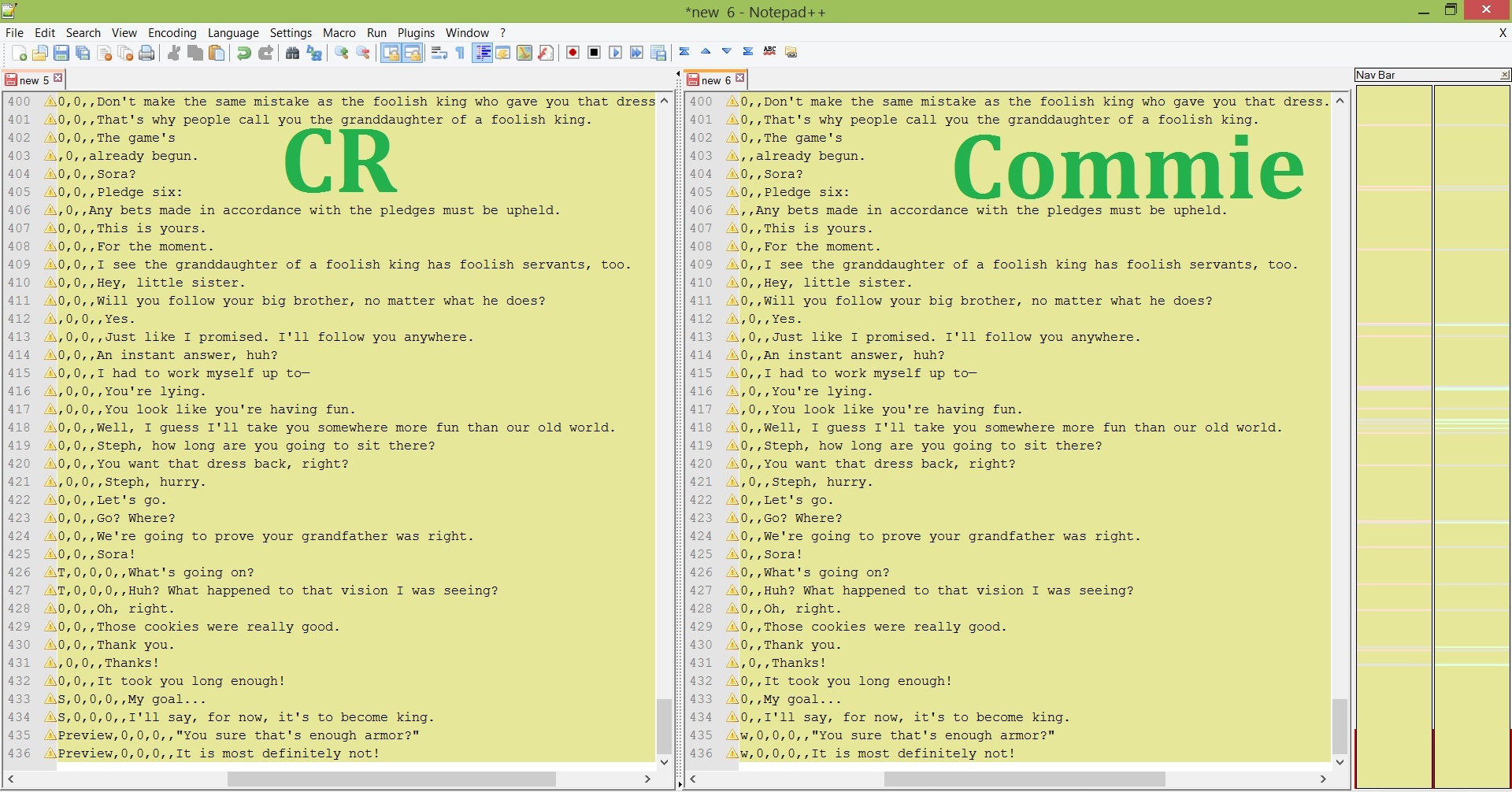Image resolution: width=1512 pixels, height=792 pixels.
Task: Go to the previous compare difference
Action: (x=706, y=52)
